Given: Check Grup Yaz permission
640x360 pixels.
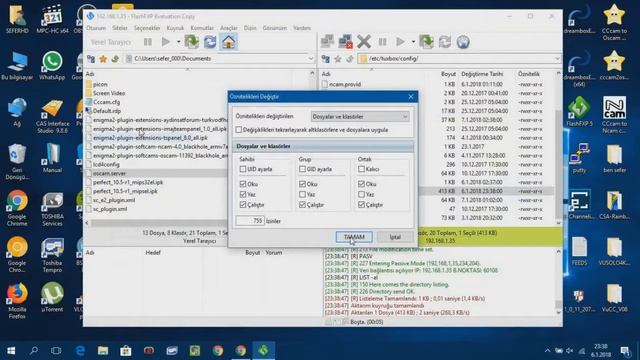Looking at the screenshot, I should pyautogui.click(x=302, y=194).
